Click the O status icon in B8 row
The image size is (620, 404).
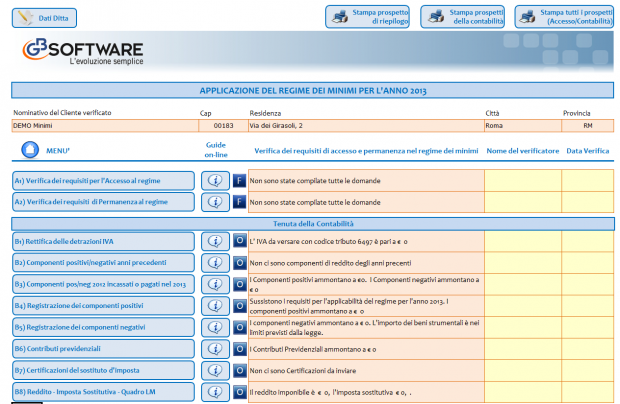tap(240, 392)
